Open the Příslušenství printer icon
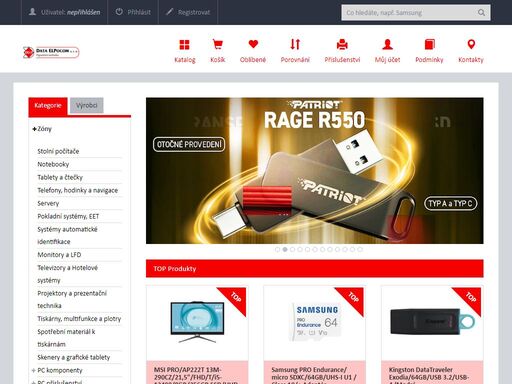Viewport: 512px width, 384px height. [x=342, y=44]
